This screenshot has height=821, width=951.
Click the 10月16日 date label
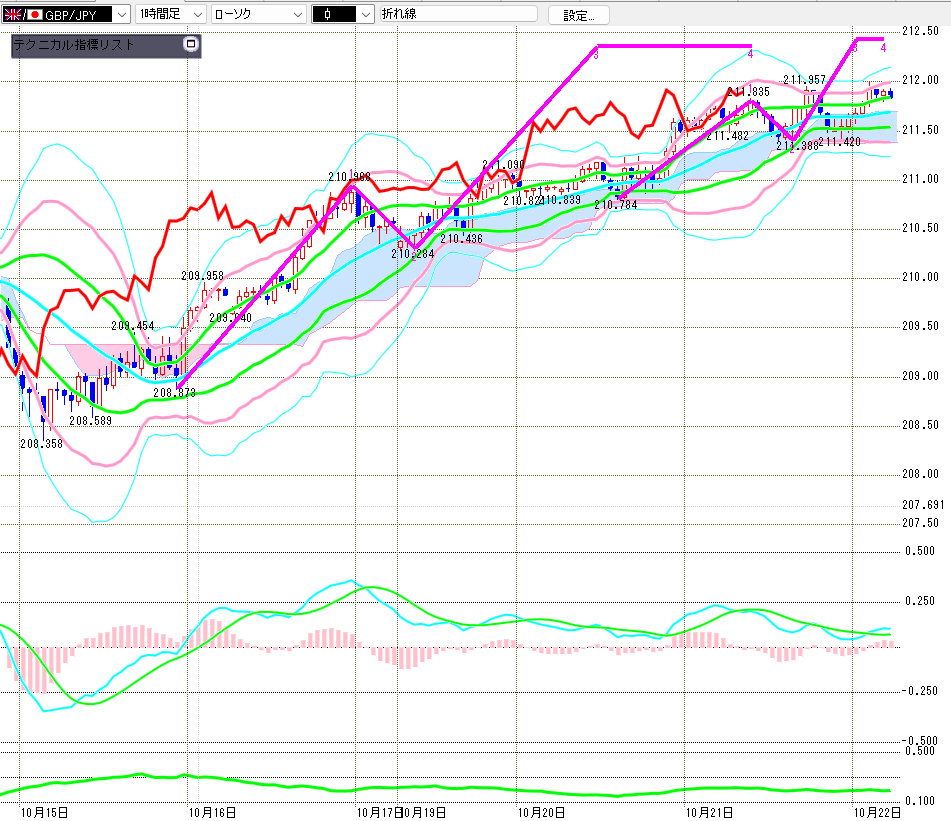[212, 813]
